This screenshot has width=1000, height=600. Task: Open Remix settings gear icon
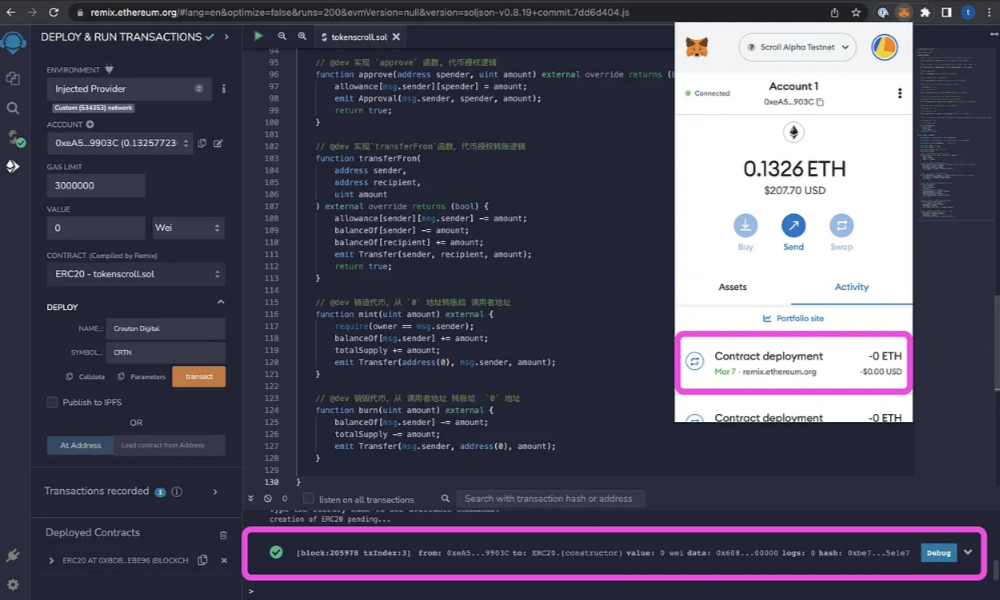(13, 584)
